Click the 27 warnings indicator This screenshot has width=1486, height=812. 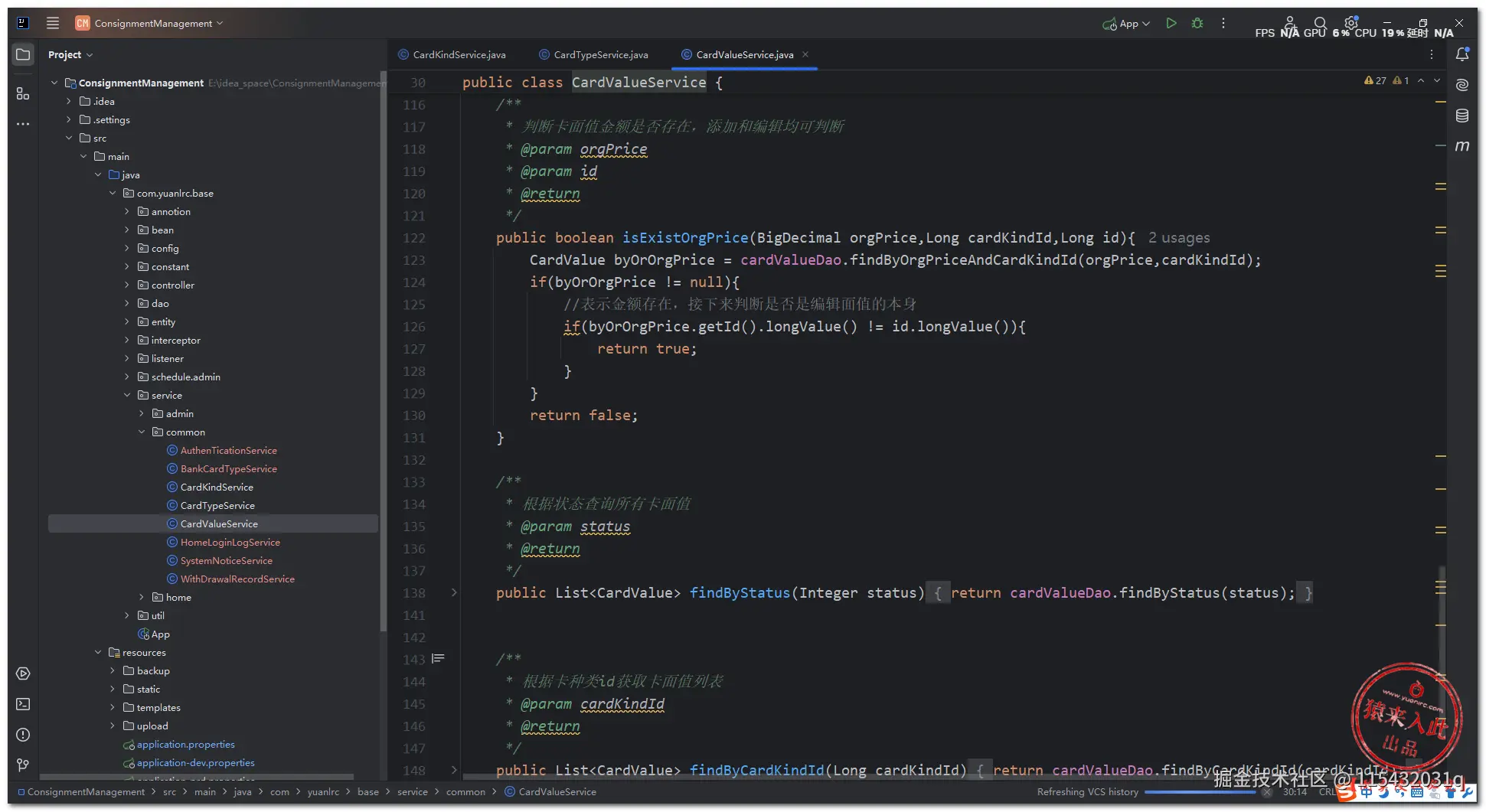pyautogui.click(x=1375, y=80)
